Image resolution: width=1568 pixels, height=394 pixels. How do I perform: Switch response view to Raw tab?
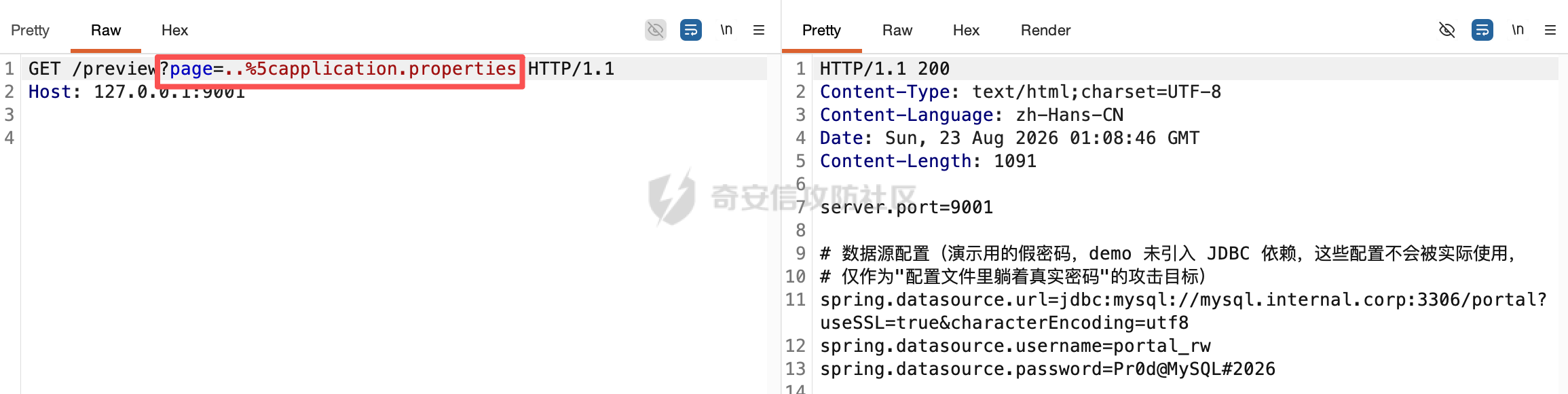[897, 30]
